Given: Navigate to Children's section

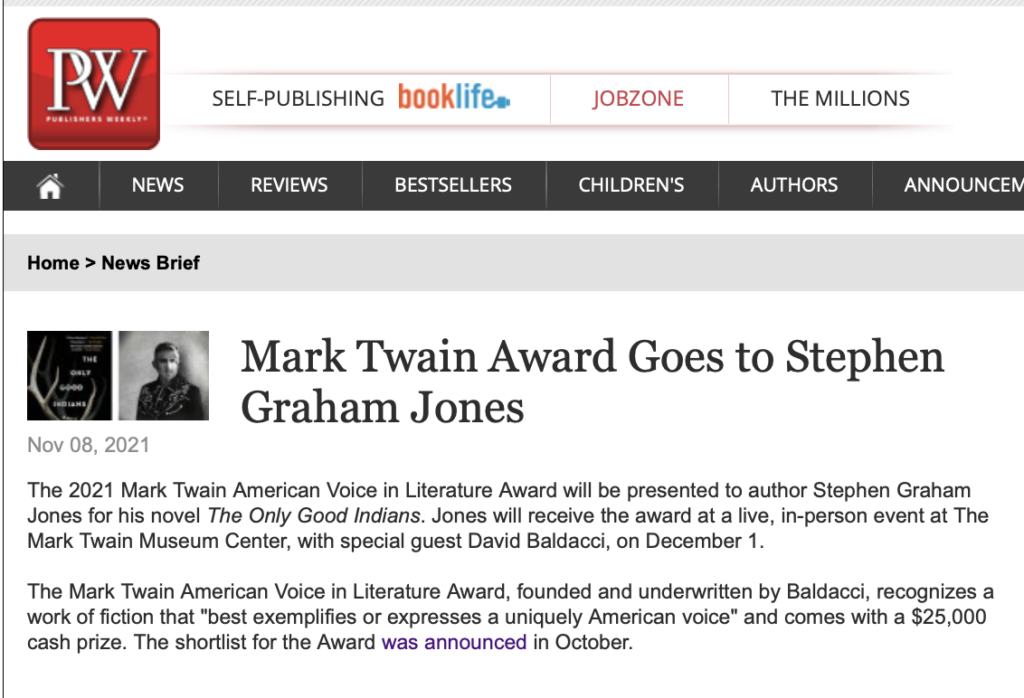Looking at the screenshot, I should pyautogui.click(x=631, y=185).
